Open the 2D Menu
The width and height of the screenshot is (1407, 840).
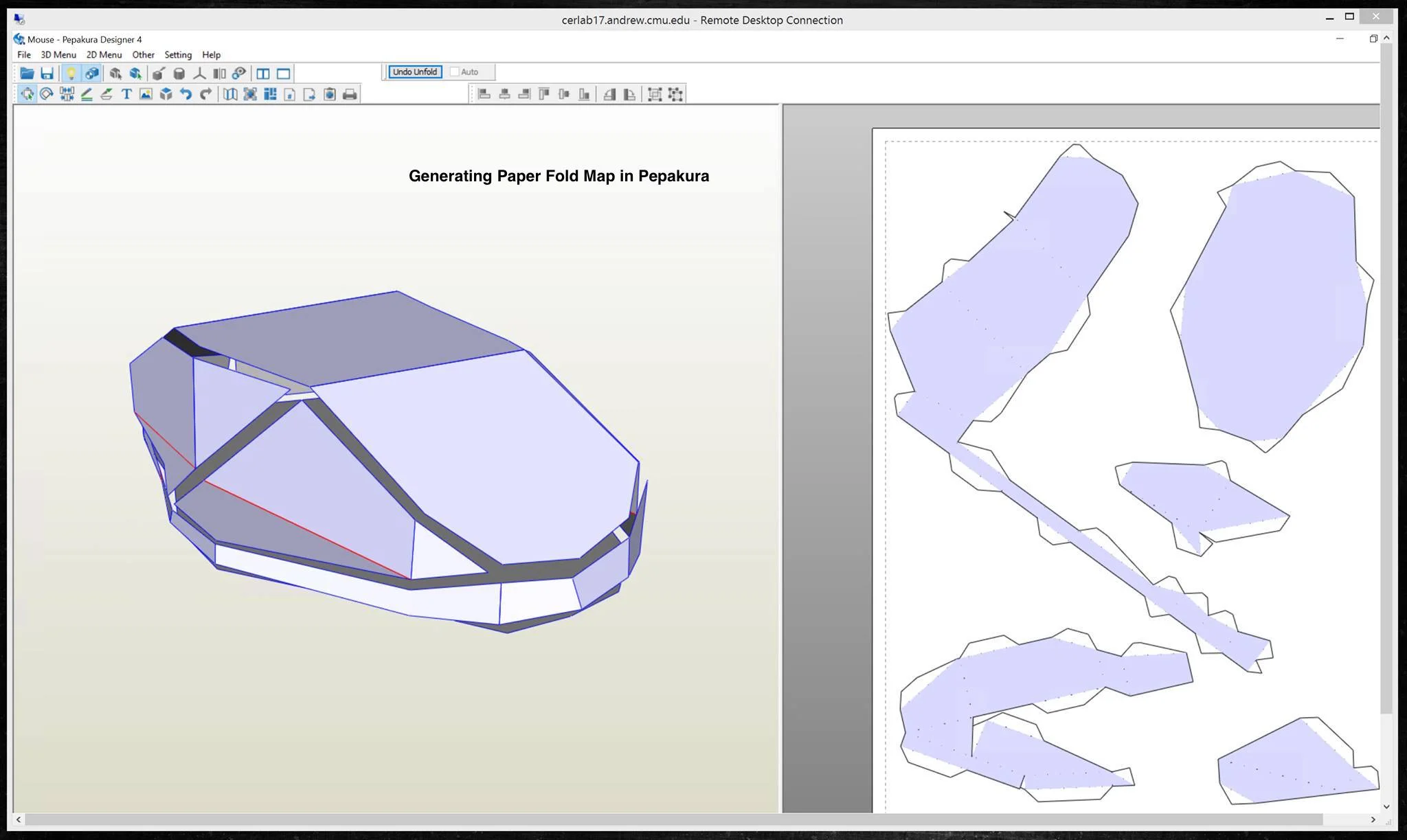click(x=104, y=55)
